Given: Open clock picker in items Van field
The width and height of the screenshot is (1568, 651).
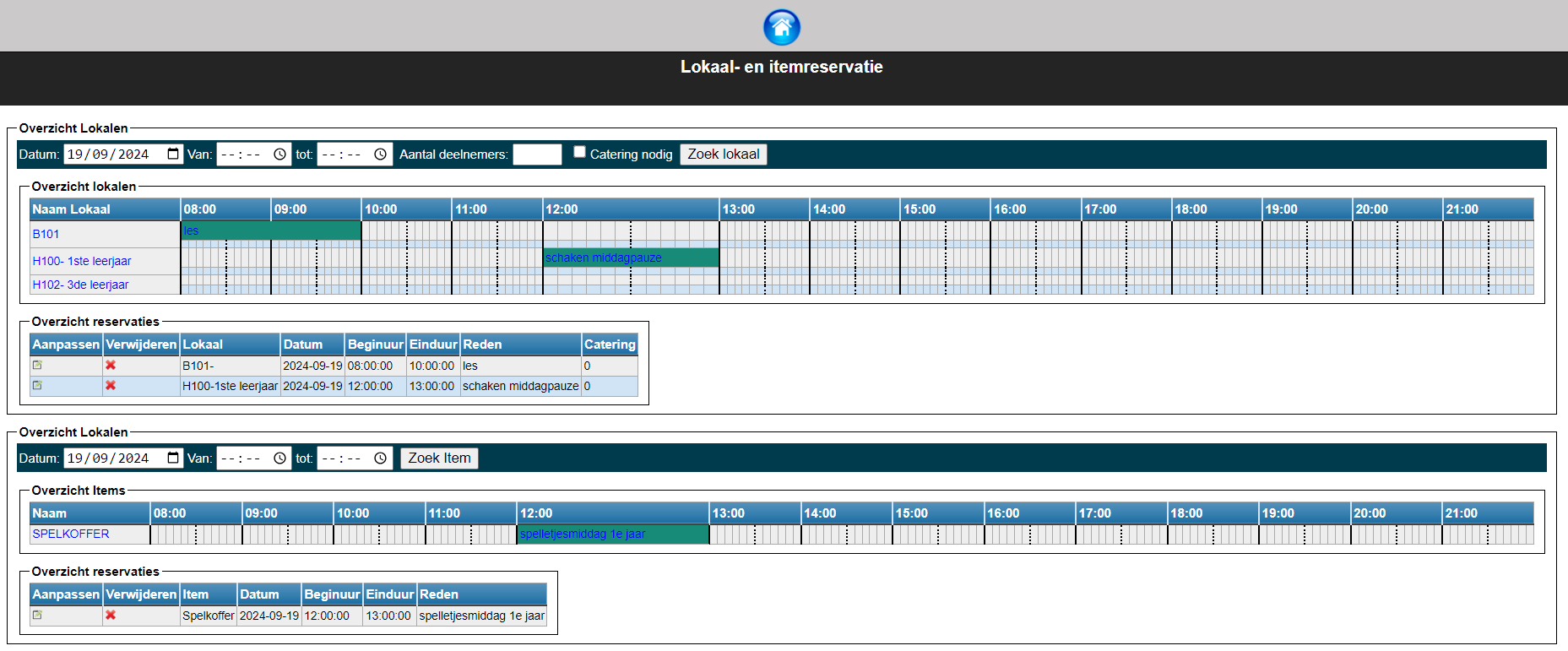Looking at the screenshot, I should pos(279,458).
